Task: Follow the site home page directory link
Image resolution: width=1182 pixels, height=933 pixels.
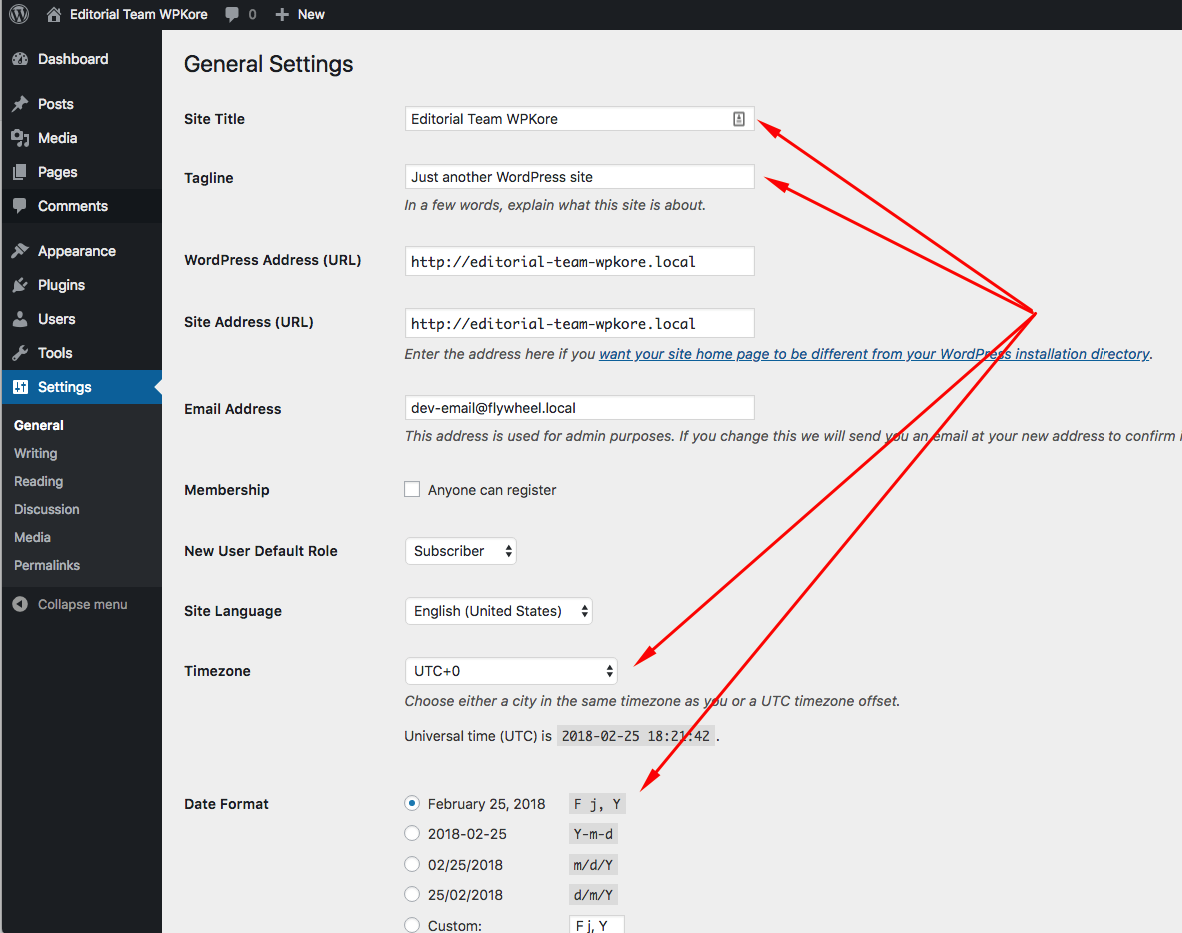Action: coord(874,354)
